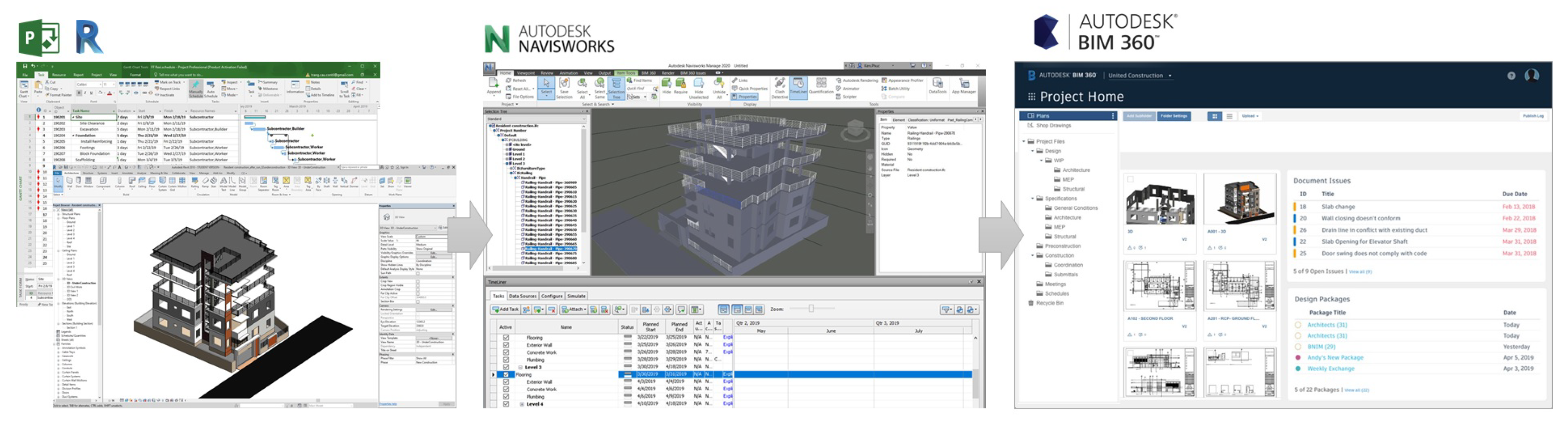Click the Refresh icon in Navisworks
1568x430 pixels.
coord(509,80)
